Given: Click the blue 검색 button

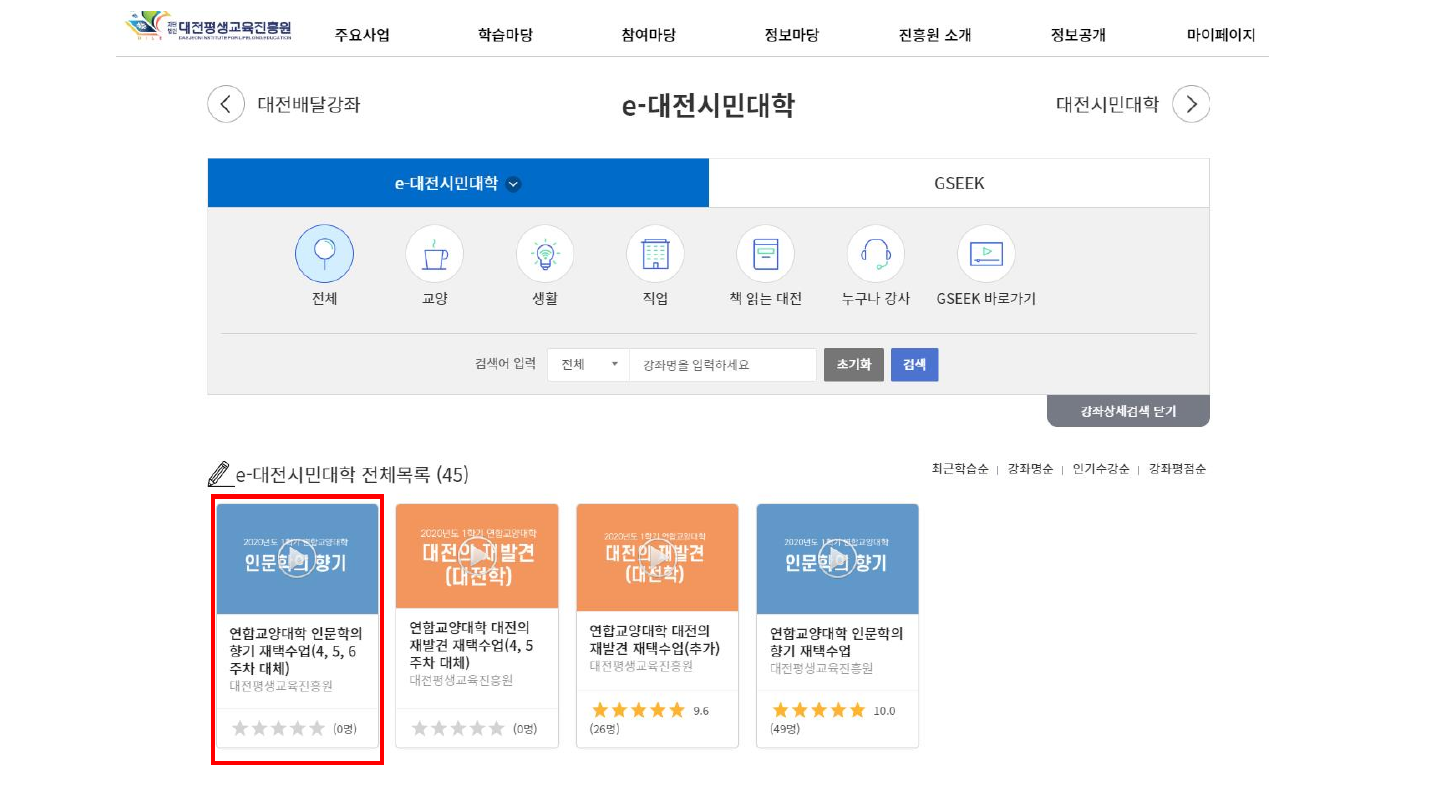Looking at the screenshot, I should 914,365.
